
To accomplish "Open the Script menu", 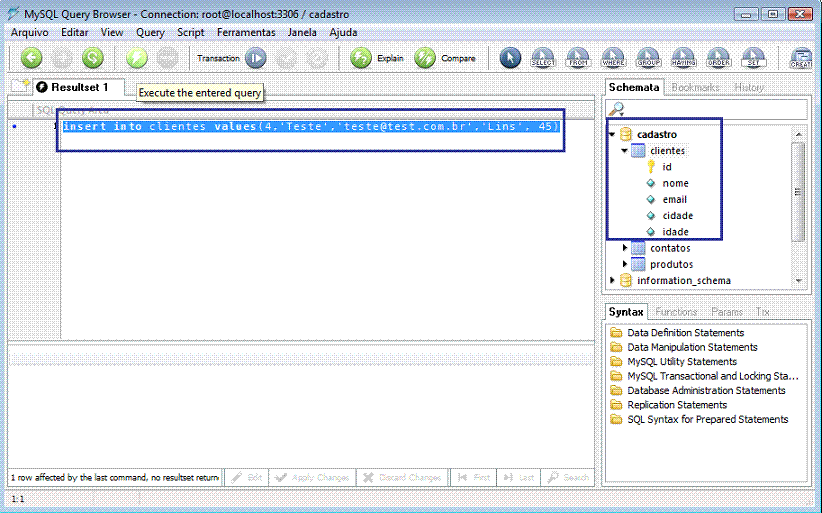I will (190, 32).
